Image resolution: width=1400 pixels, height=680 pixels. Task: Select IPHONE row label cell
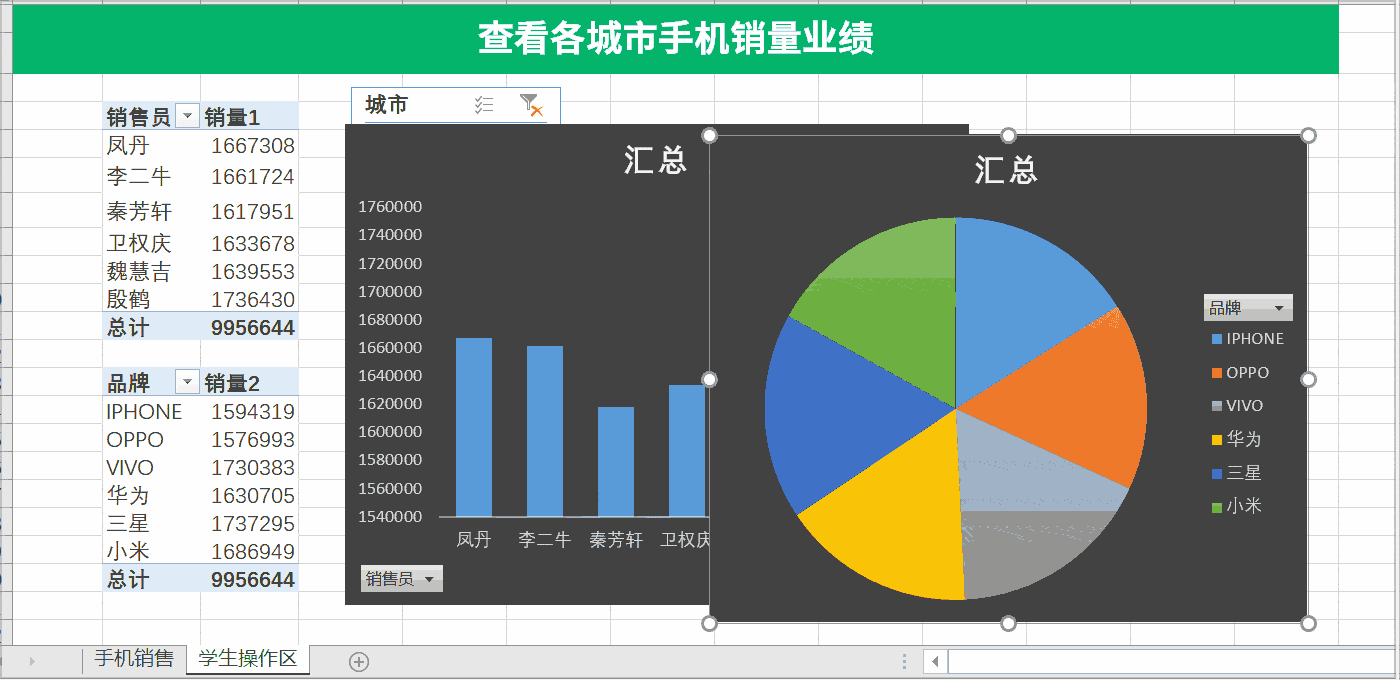pos(152,411)
